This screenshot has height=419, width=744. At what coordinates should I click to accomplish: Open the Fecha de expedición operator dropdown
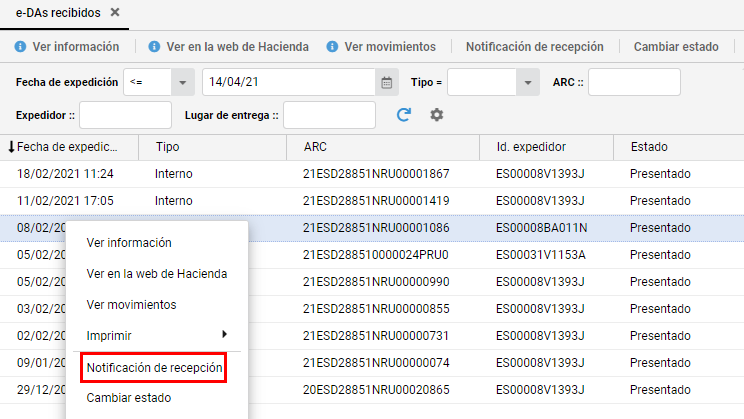pyautogui.click(x=182, y=83)
